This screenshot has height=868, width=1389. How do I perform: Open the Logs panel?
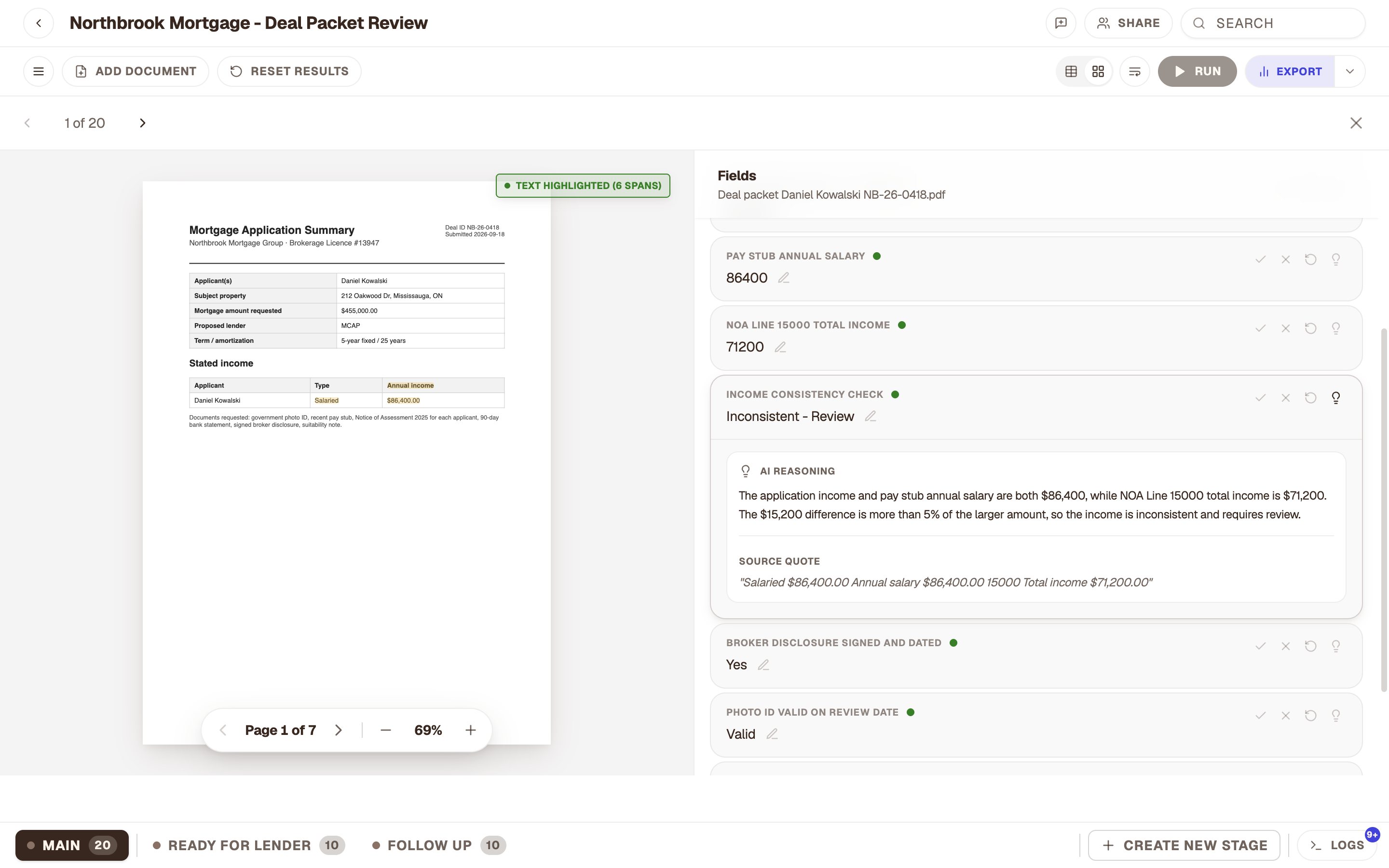1337,845
